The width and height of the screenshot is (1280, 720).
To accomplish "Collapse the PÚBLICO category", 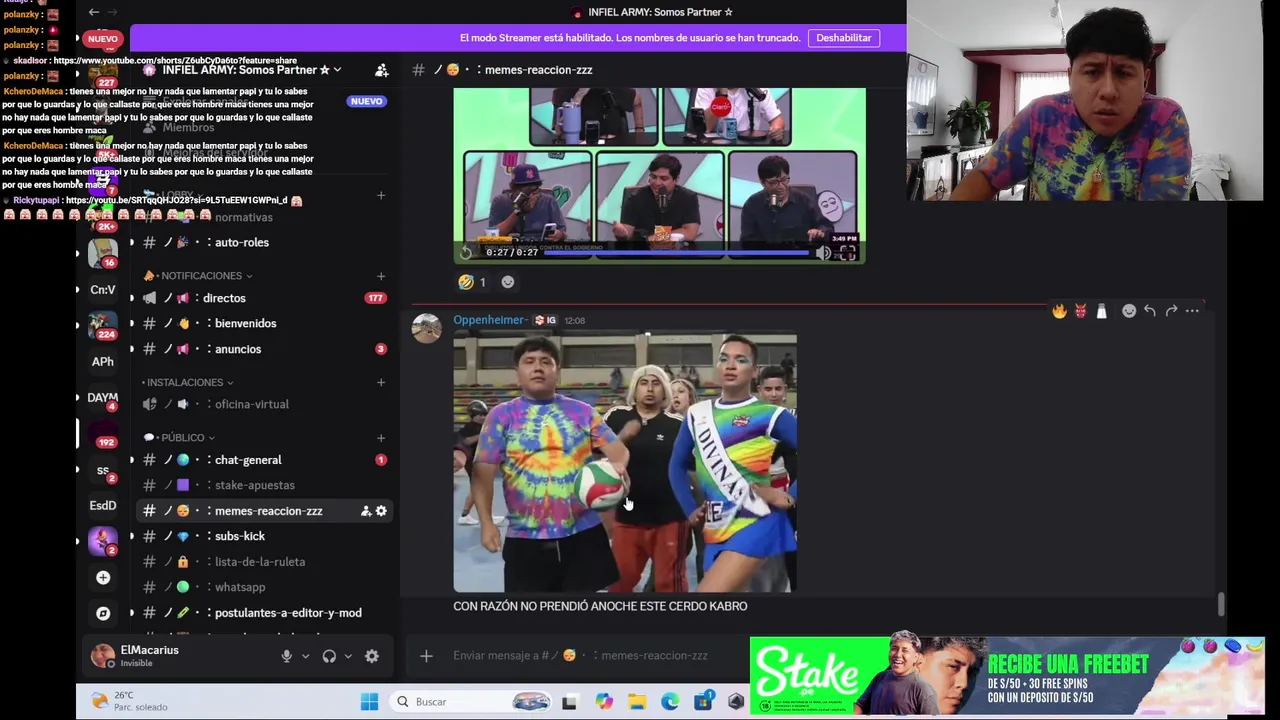I will click(x=180, y=437).
